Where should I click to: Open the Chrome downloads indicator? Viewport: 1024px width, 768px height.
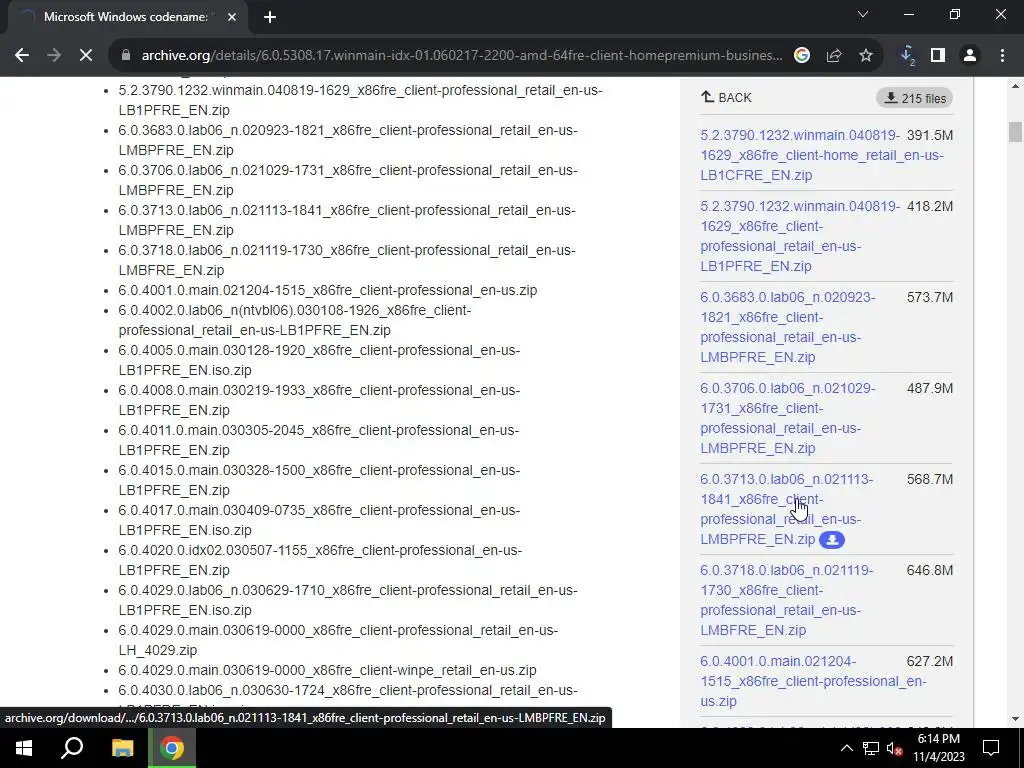(x=907, y=56)
